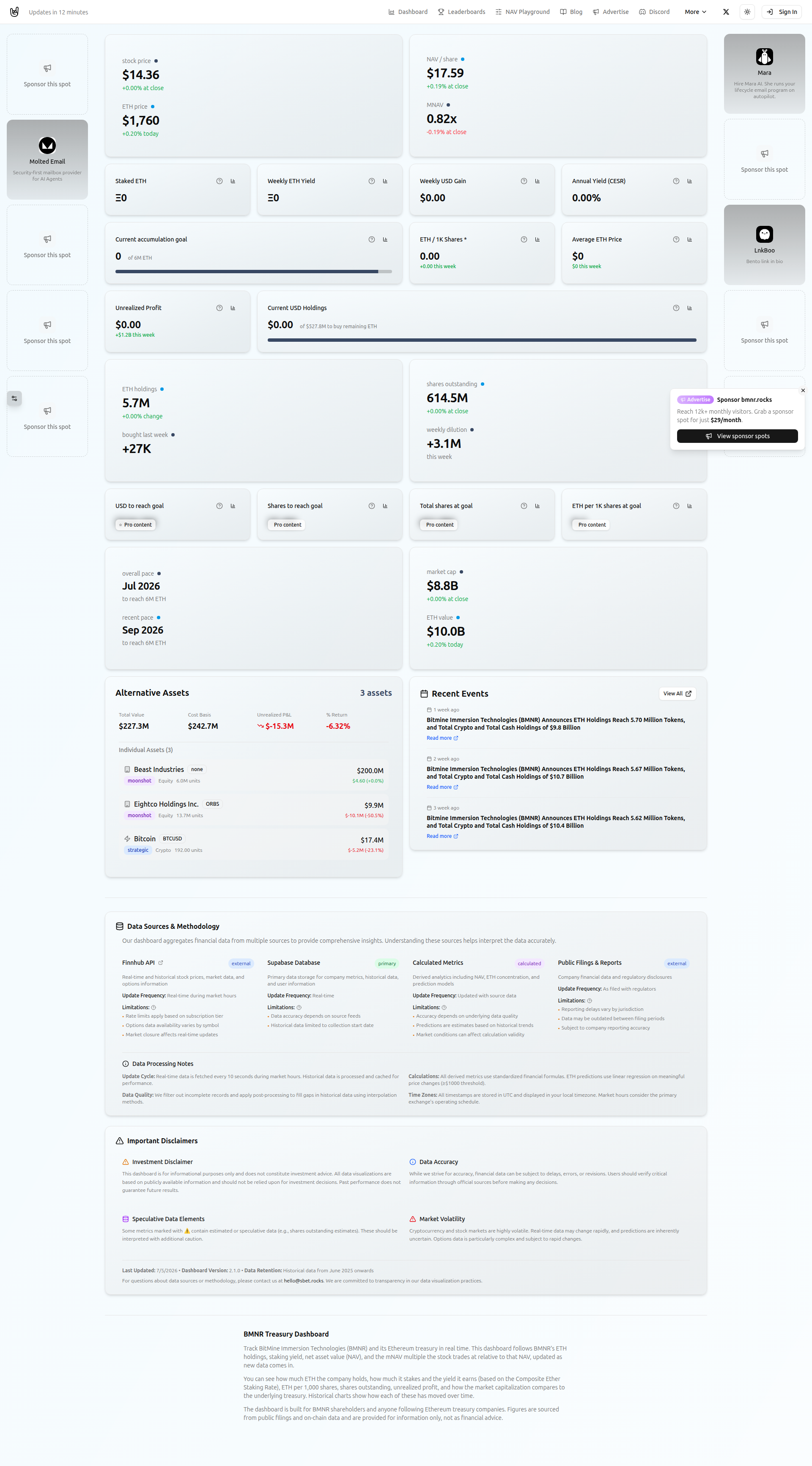The height and width of the screenshot is (1466, 812).
Task: Open Read more for 5.67 Million Tokens event
Action: point(442,787)
